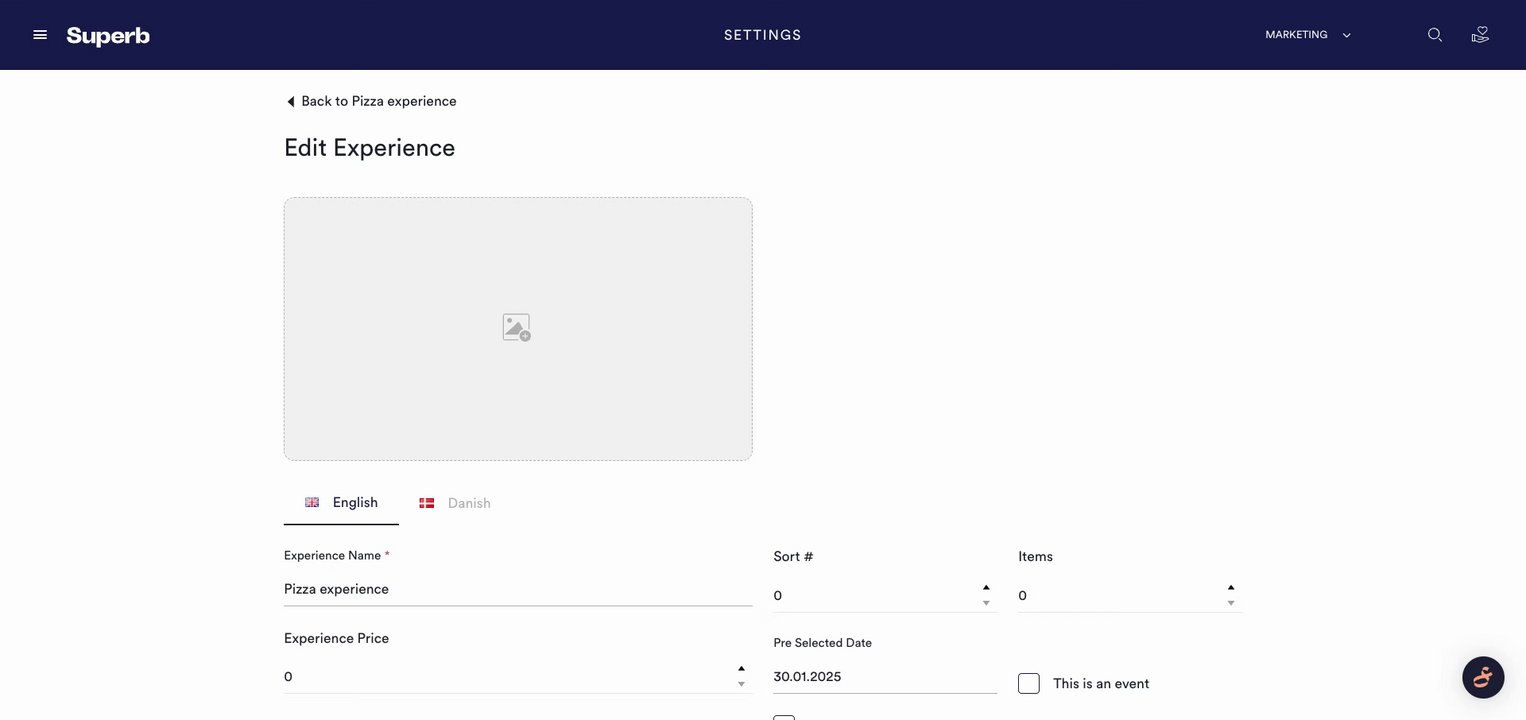Viewport: 1526px width, 720px height.
Task: Decrease the Items value
Action: coord(1231,603)
